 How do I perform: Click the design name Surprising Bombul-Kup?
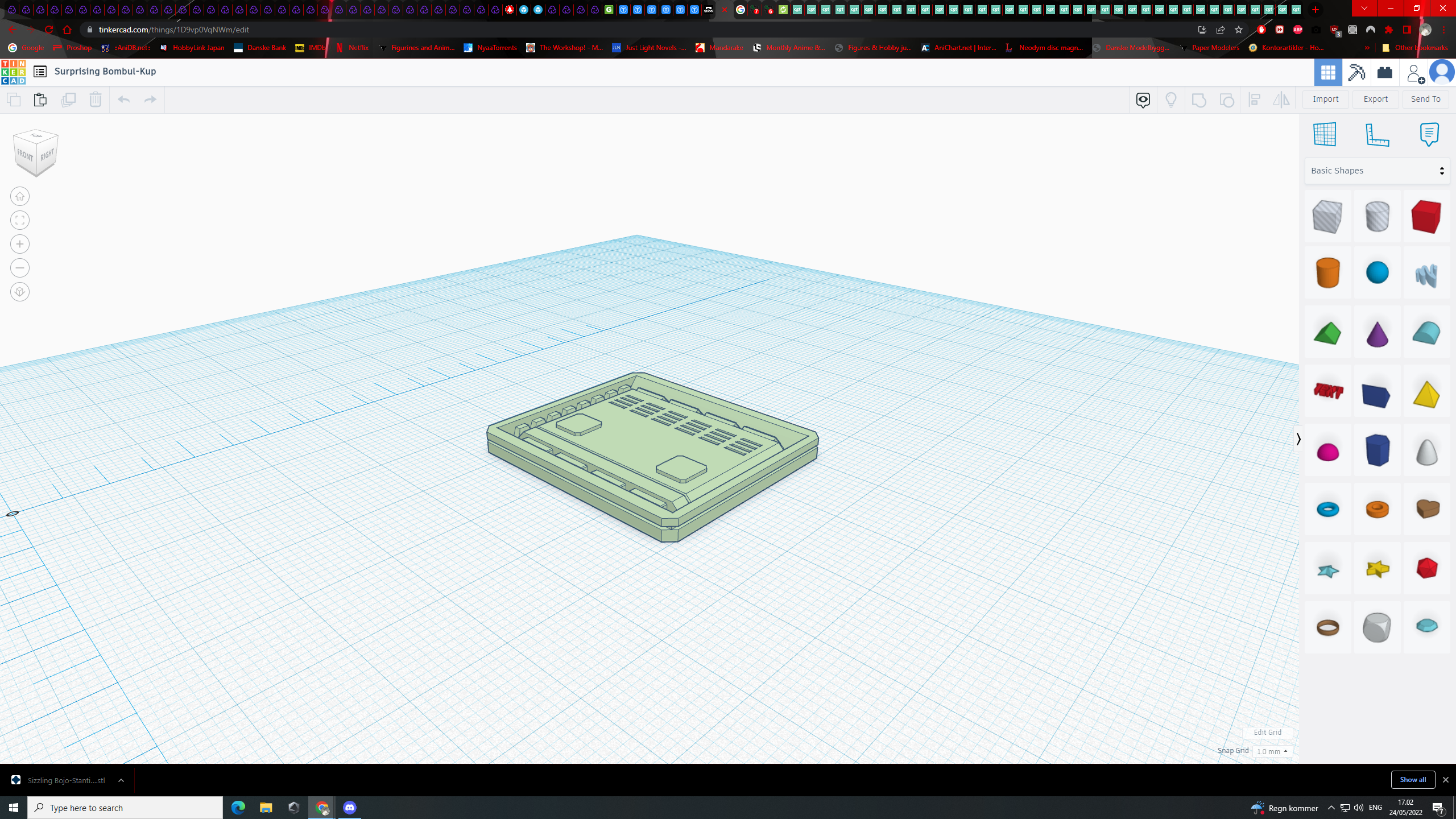point(105,71)
